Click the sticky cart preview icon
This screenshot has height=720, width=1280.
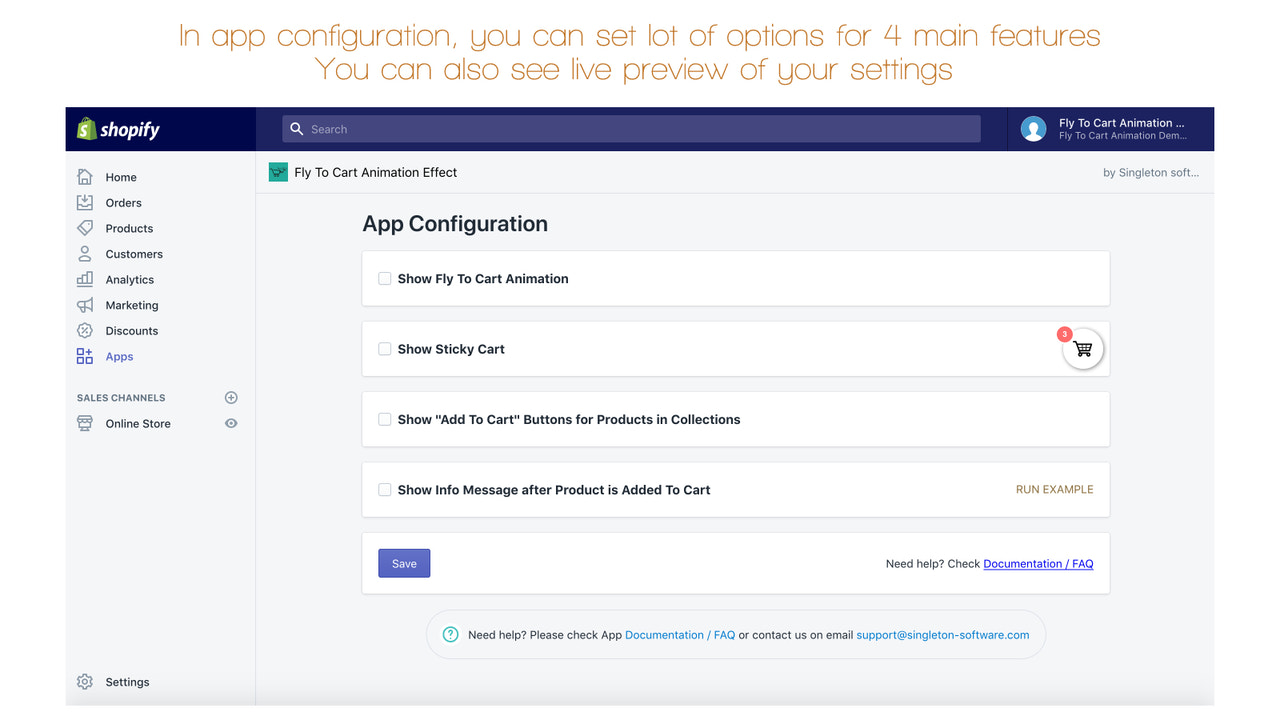pyautogui.click(x=1083, y=348)
